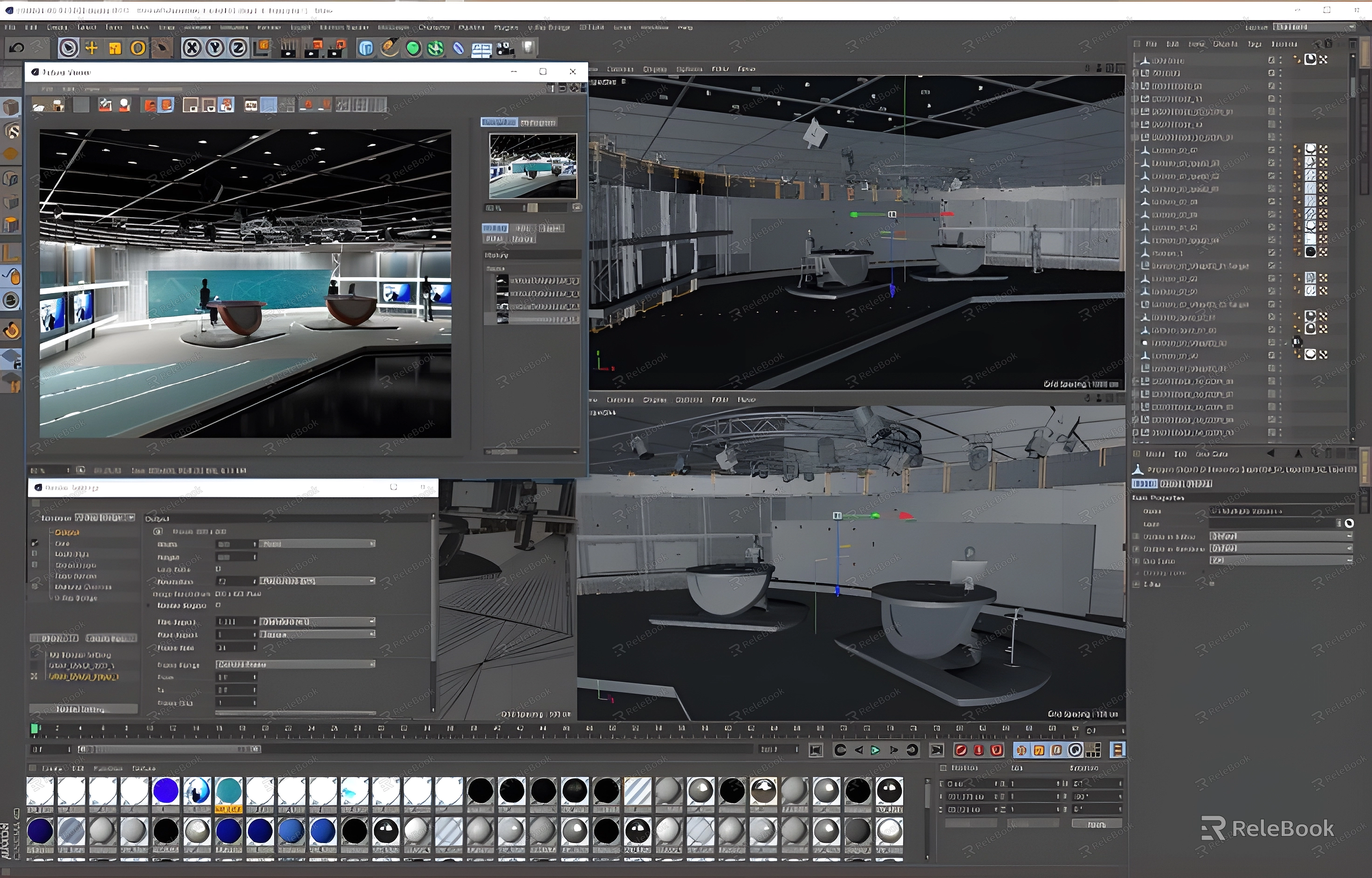
Task: Play the animation with the green arrow
Action: 876,750
